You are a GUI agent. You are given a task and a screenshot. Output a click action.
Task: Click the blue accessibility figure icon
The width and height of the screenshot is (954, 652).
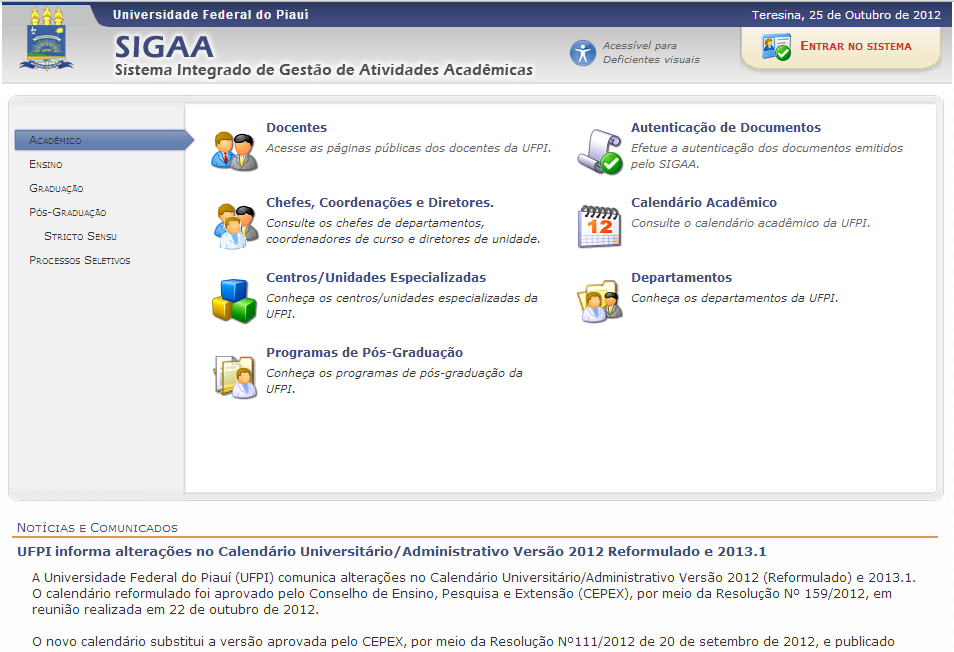(x=583, y=53)
